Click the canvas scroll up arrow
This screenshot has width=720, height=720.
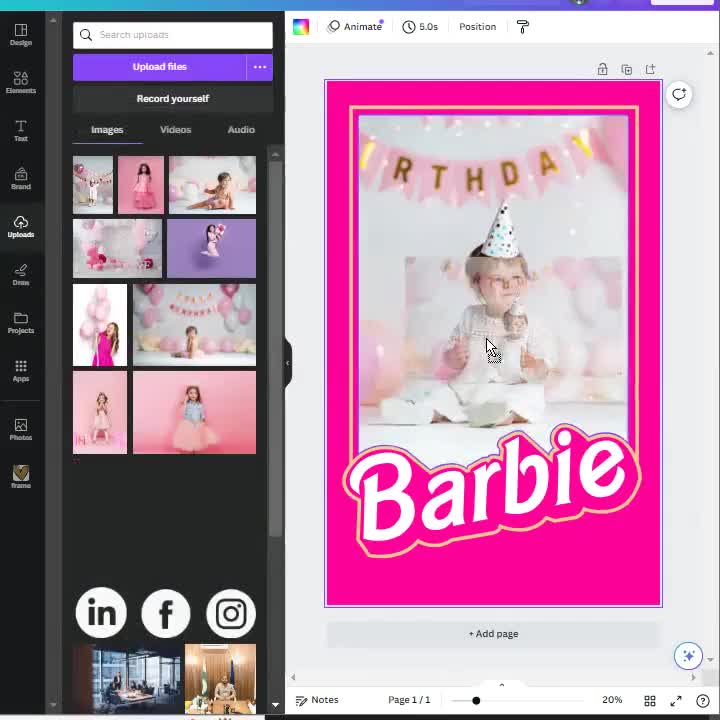(x=710, y=53)
